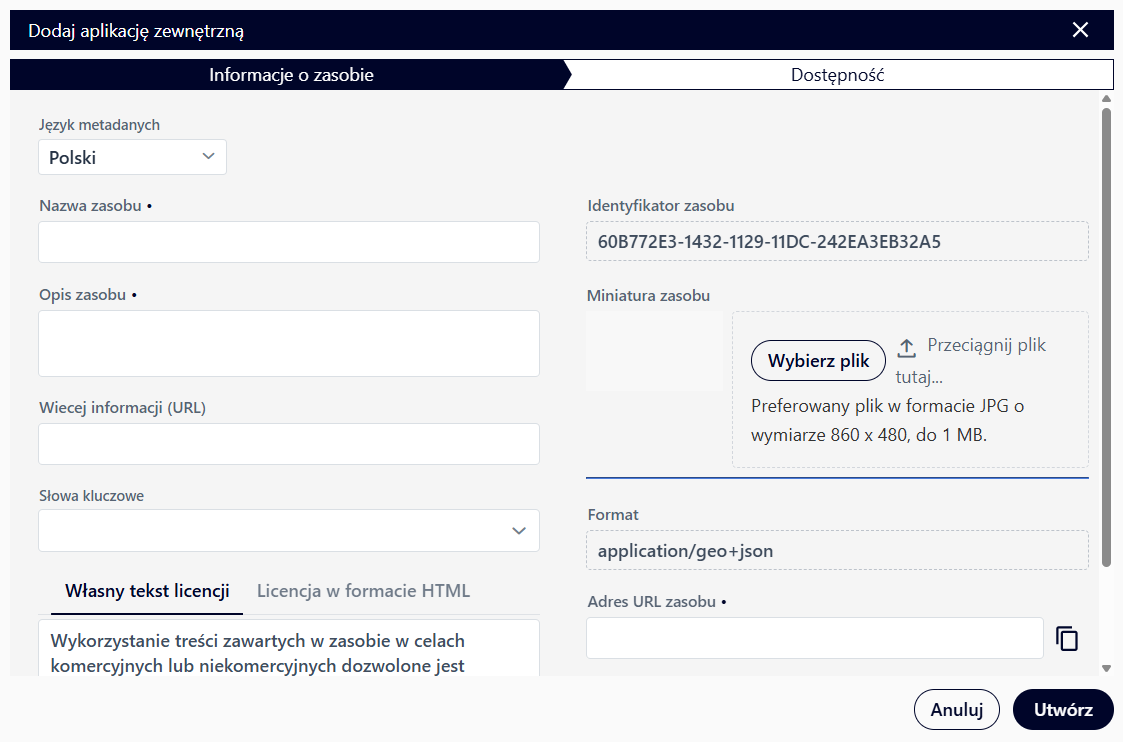Click the scrollbar down arrow
This screenshot has width=1123, height=742.
[1106, 668]
